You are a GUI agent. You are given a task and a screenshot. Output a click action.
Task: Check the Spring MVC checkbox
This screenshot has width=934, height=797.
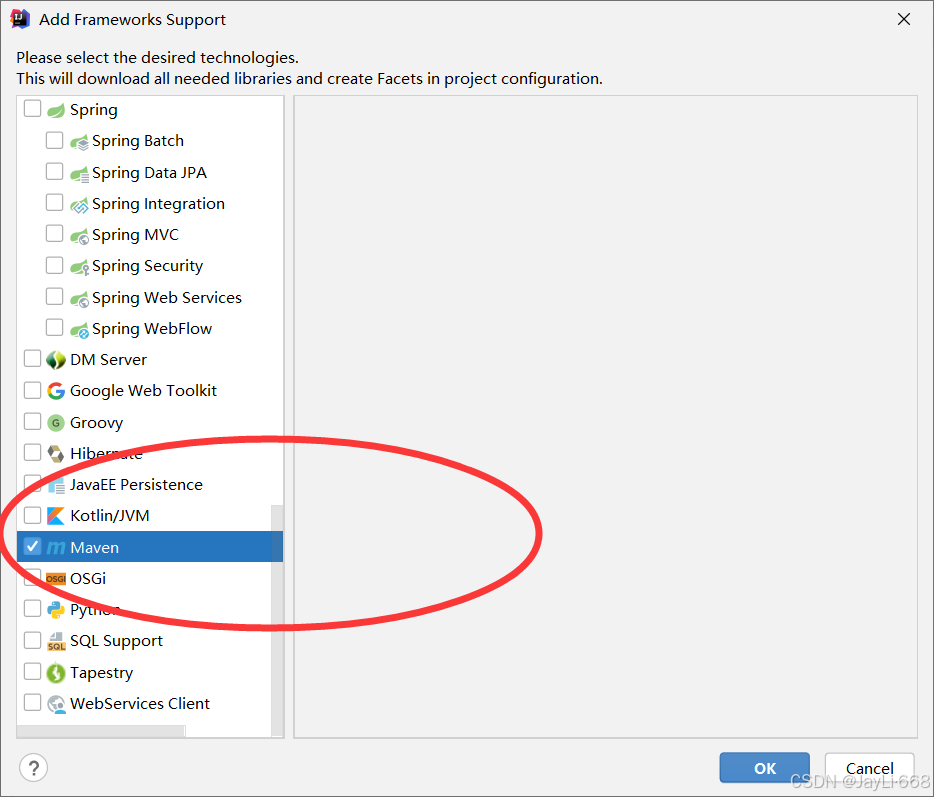click(x=54, y=233)
